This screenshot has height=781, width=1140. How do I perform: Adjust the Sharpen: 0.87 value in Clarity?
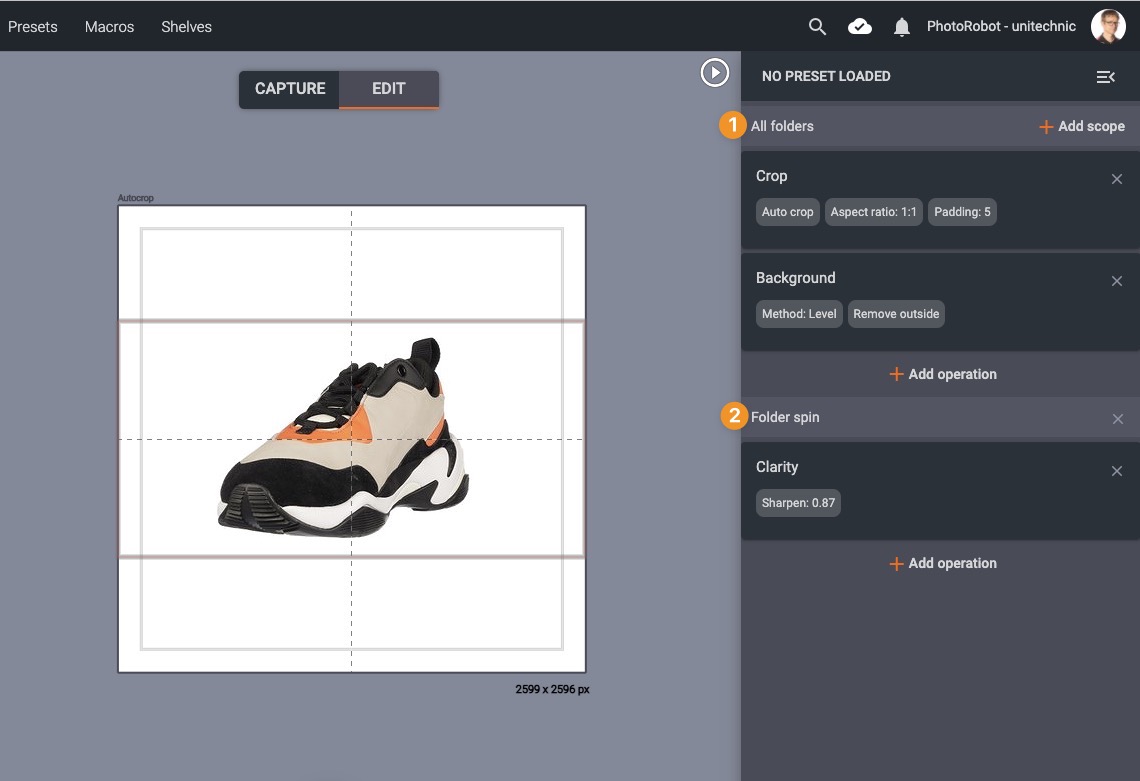[x=798, y=502]
